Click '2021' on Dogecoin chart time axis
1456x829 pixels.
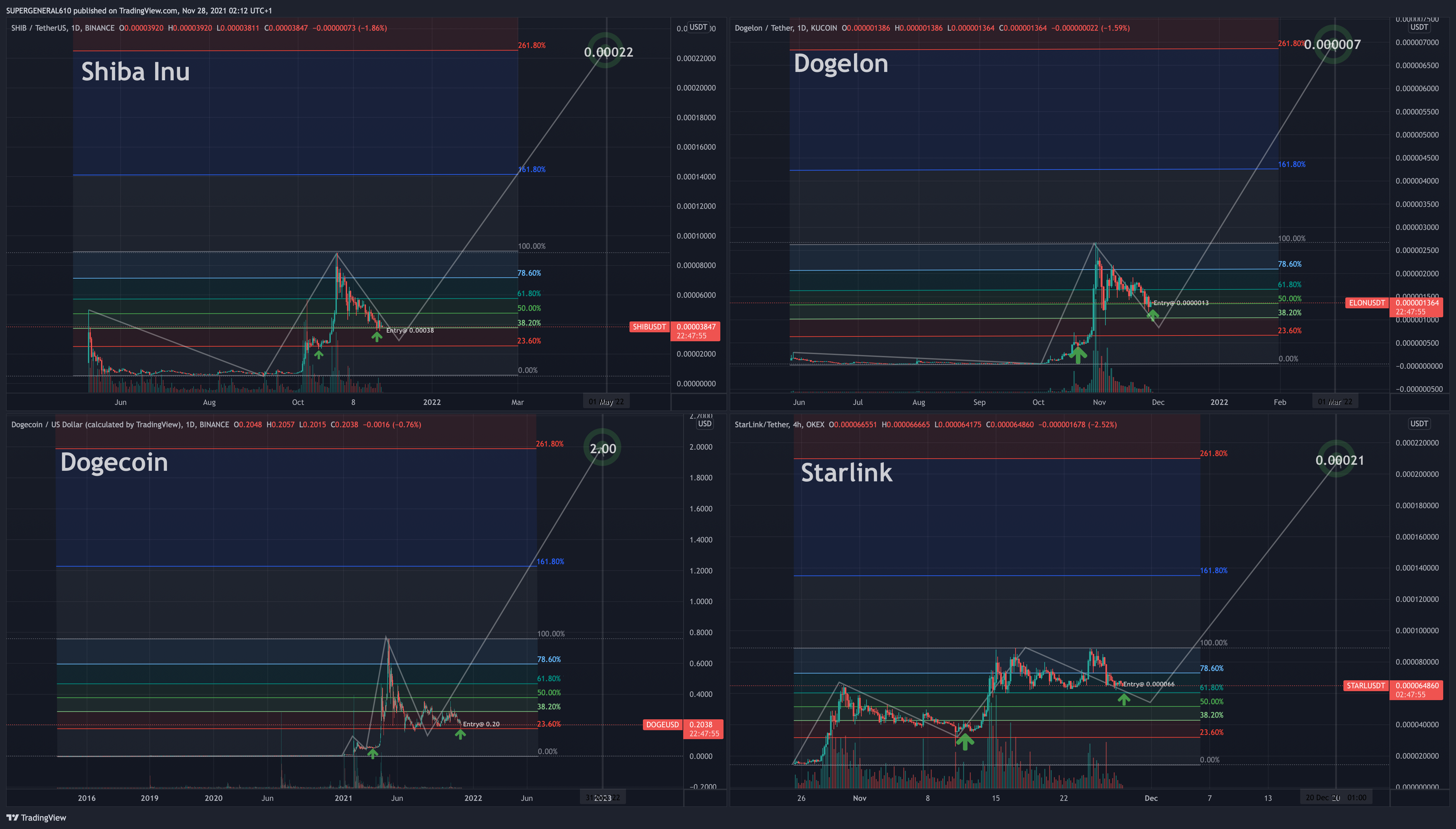tap(343, 798)
